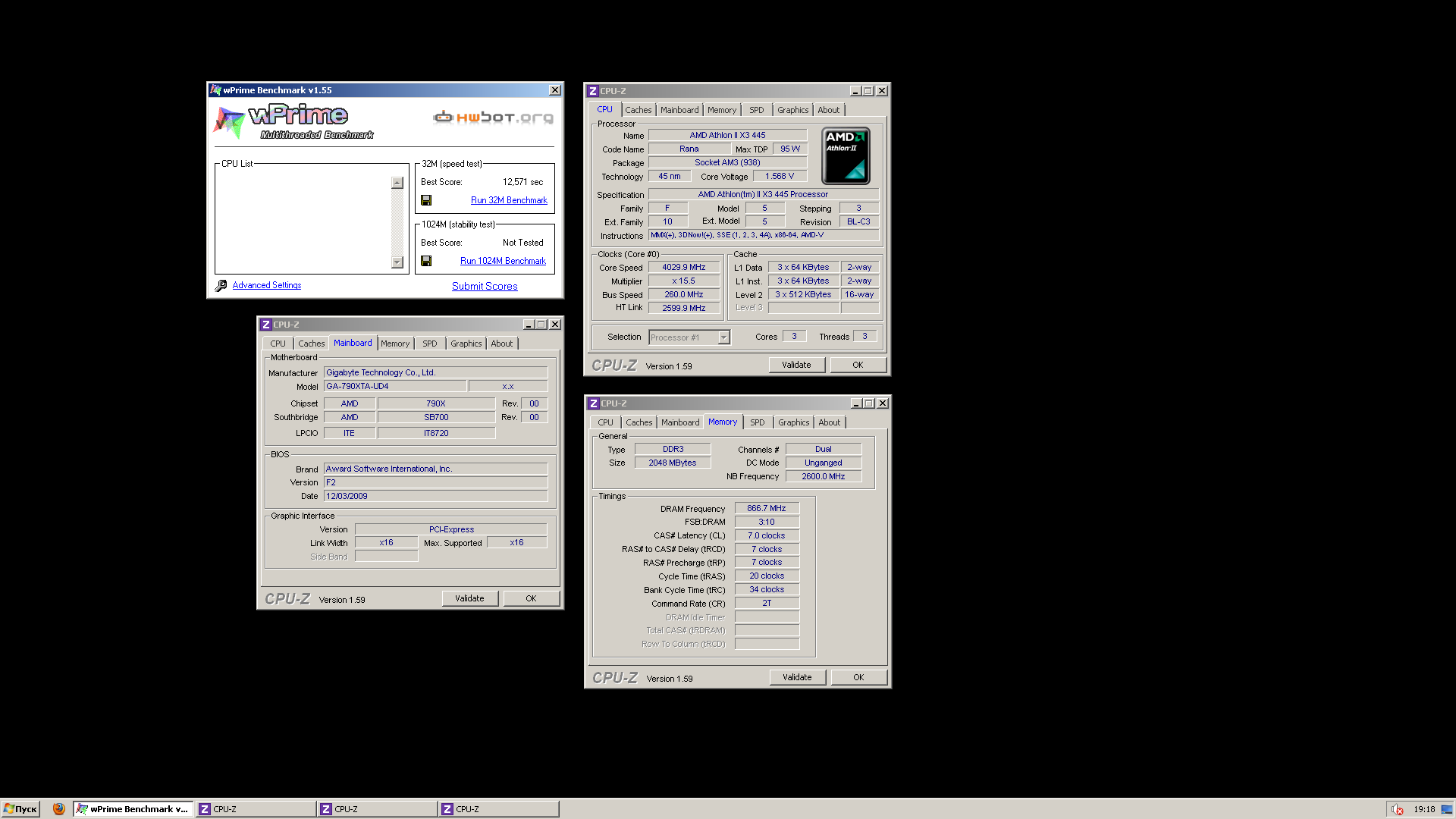The height and width of the screenshot is (819, 1456).
Task: Click the BIOS date 12/03/2009 field
Action: (436, 497)
